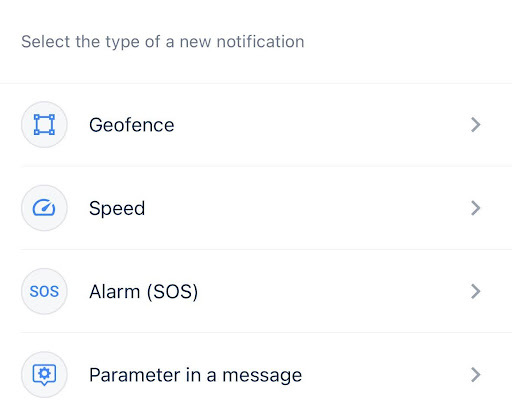Click the Speed speedometer icon
Viewport: 512px width, 415px height.
point(44,208)
